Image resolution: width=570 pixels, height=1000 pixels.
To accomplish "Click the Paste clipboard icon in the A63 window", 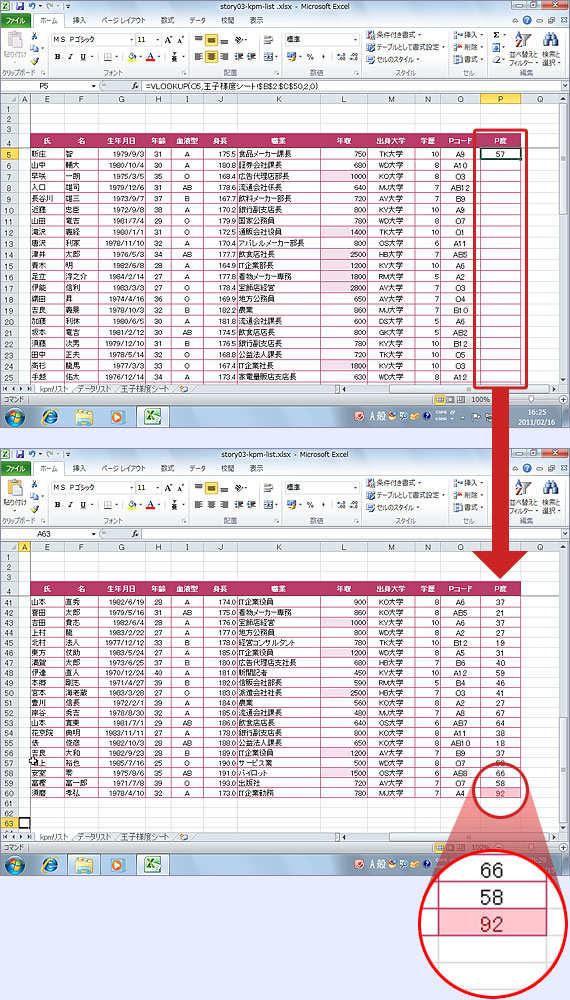I will [x=14, y=489].
